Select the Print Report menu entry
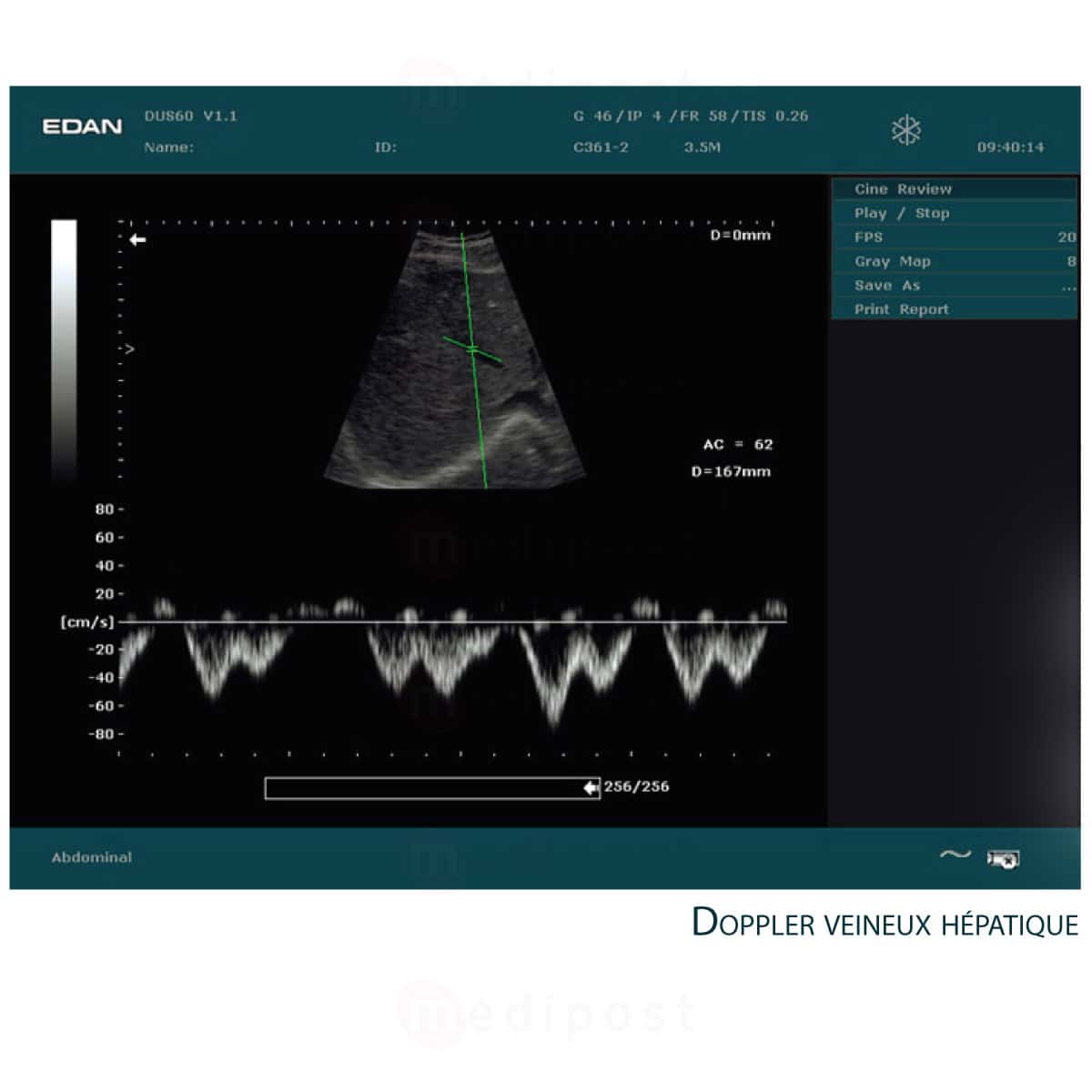The width and height of the screenshot is (1092, 1092). click(902, 308)
